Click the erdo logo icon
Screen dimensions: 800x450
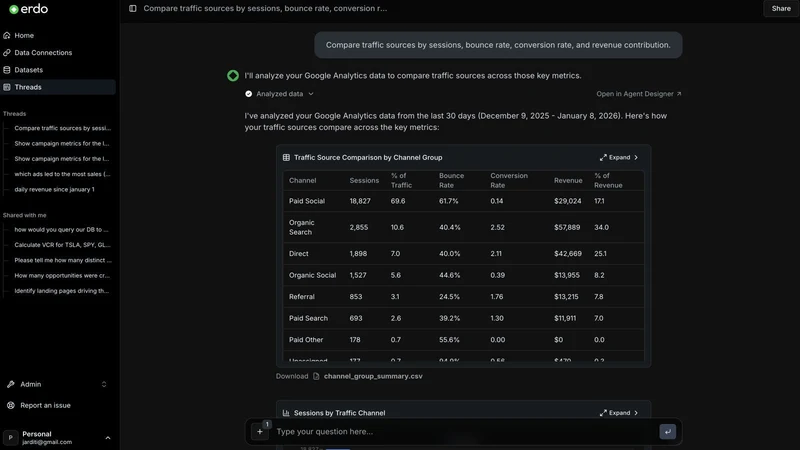tap(14, 9)
